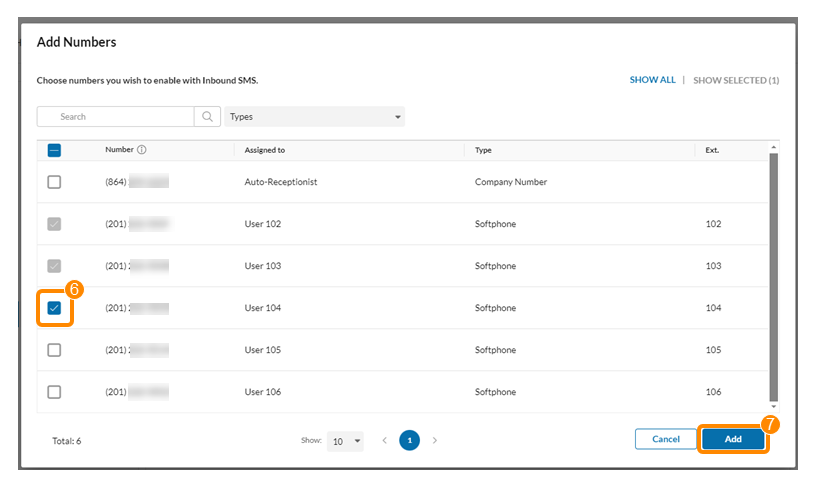Click page 1 pagination button
Screen dimensions: 814x488
pyautogui.click(x=409, y=440)
